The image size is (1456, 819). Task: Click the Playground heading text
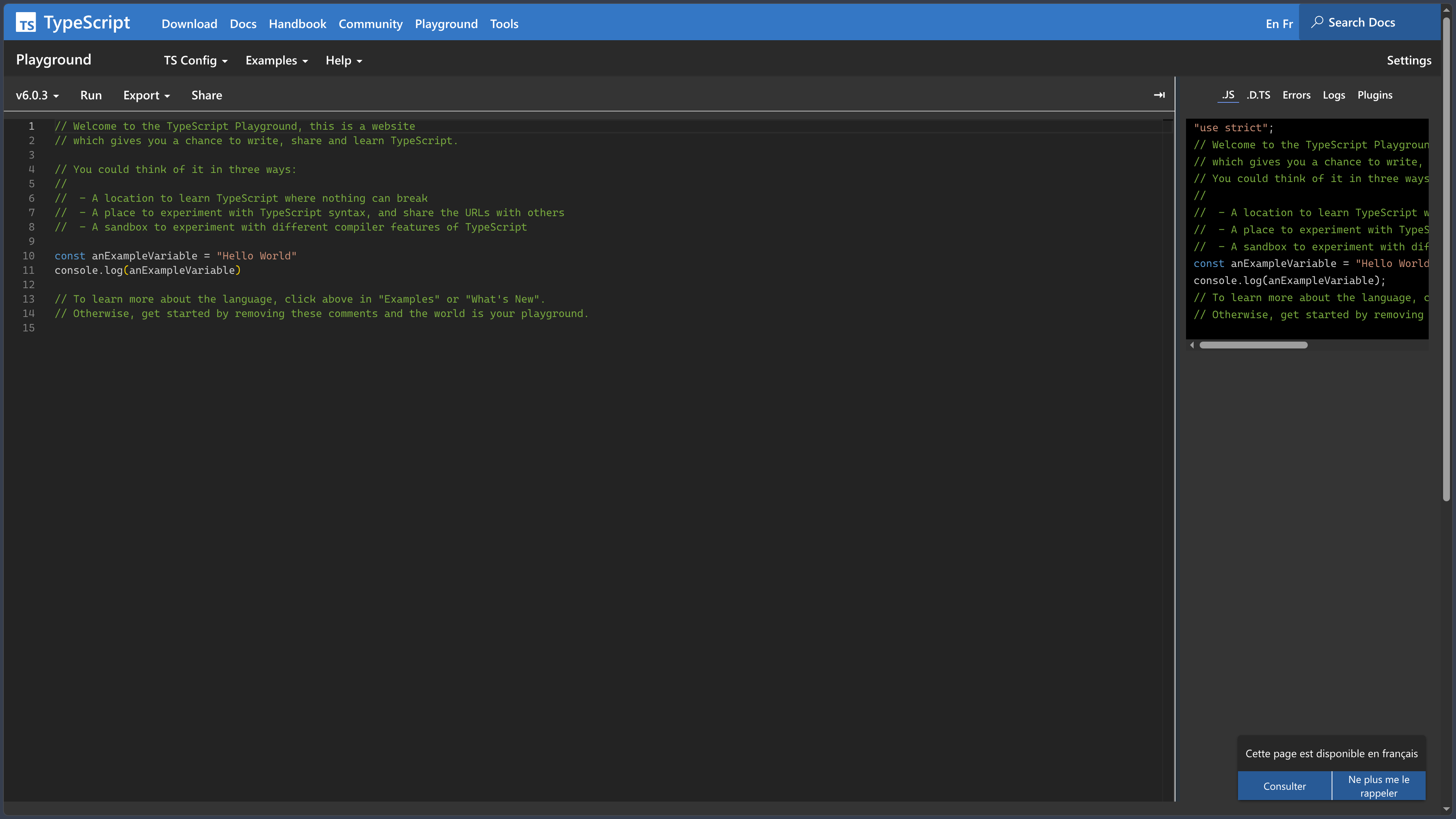pyautogui.click(x=54, y=60)
